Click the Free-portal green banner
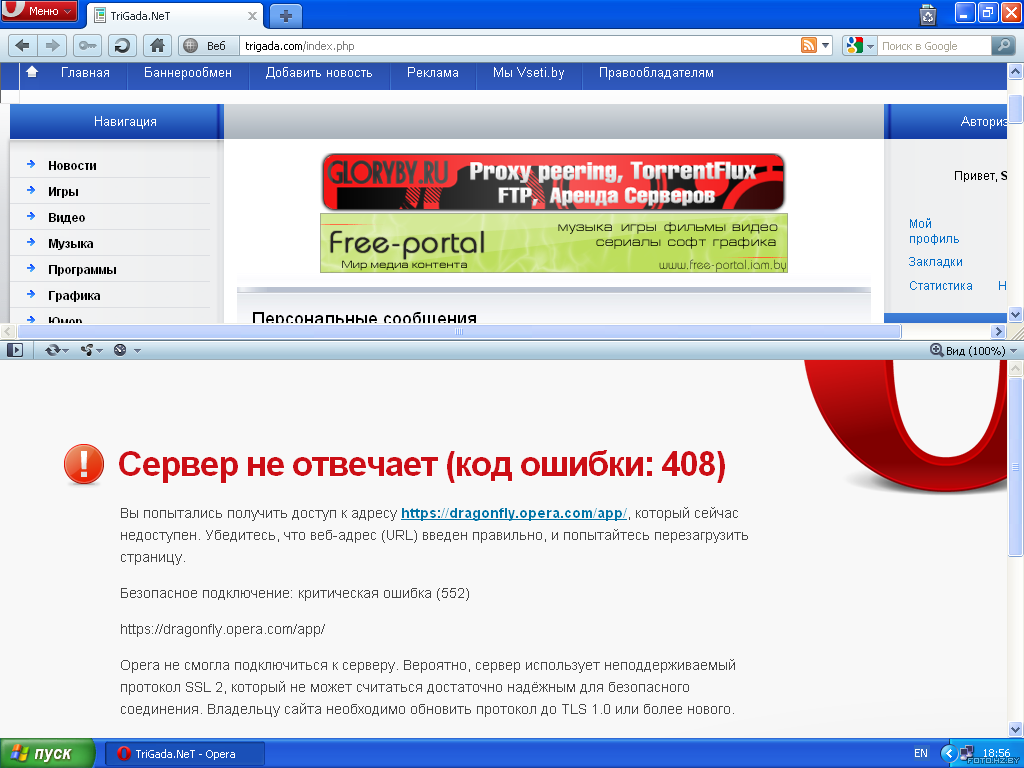The height and width of the screenshot is (768, 1024). [554, 243]
